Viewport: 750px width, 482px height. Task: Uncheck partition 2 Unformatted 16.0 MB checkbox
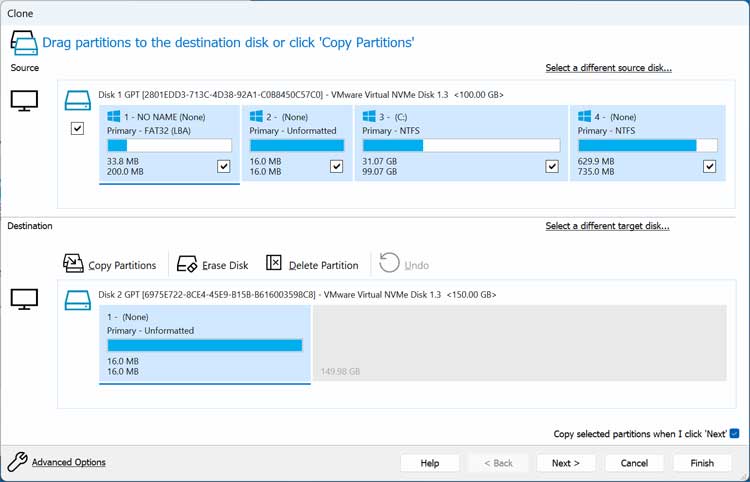336,166
